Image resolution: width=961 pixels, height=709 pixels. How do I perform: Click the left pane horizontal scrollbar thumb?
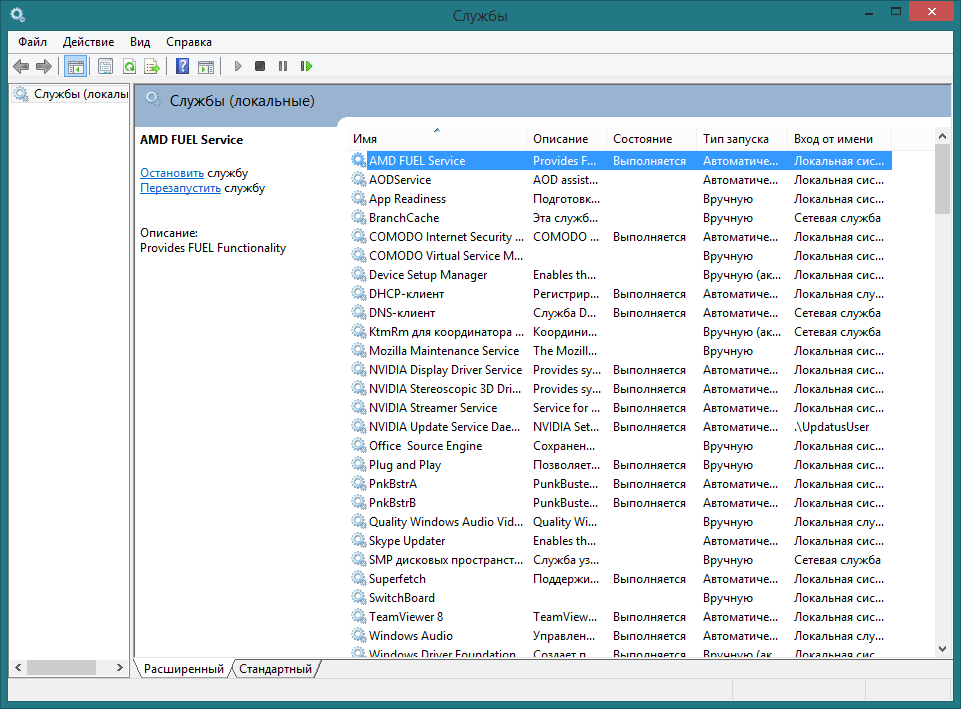[61, 667]
